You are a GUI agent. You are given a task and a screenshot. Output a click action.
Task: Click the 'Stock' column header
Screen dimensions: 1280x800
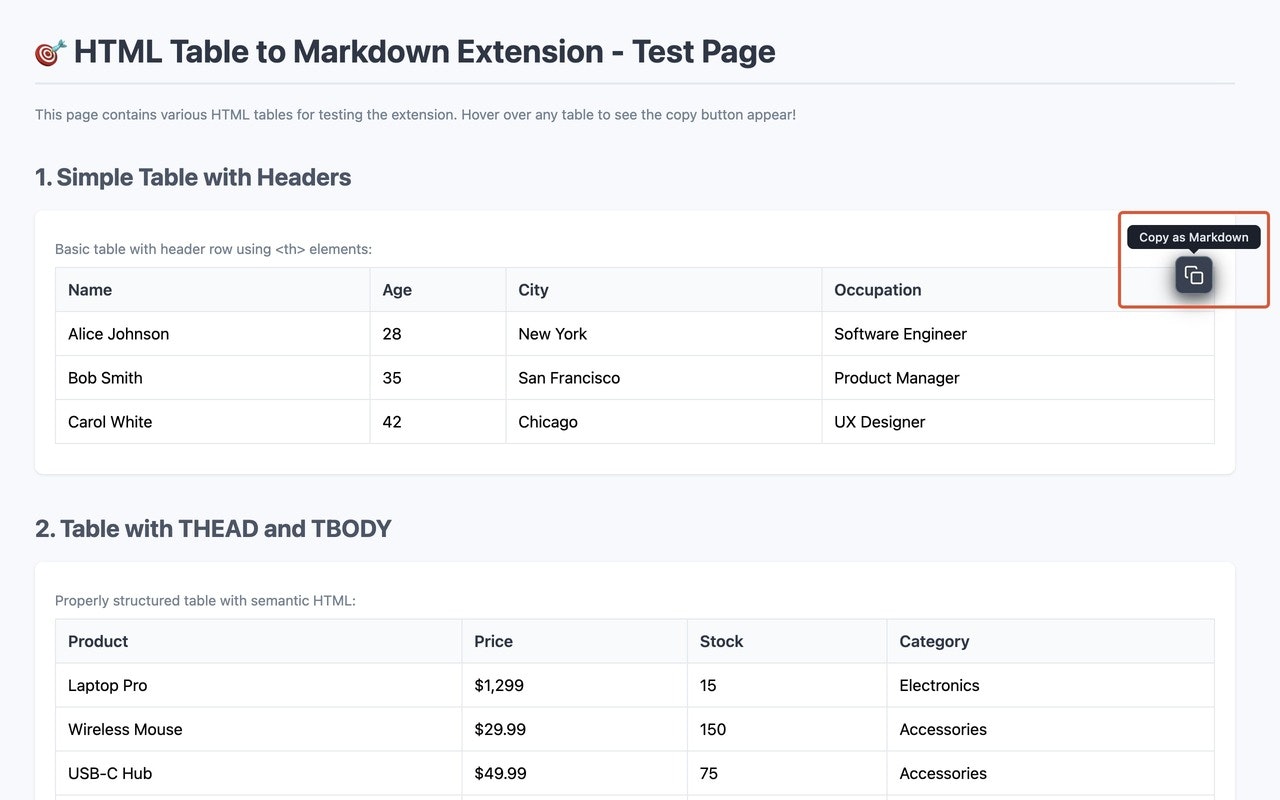[x=787, y=641]
